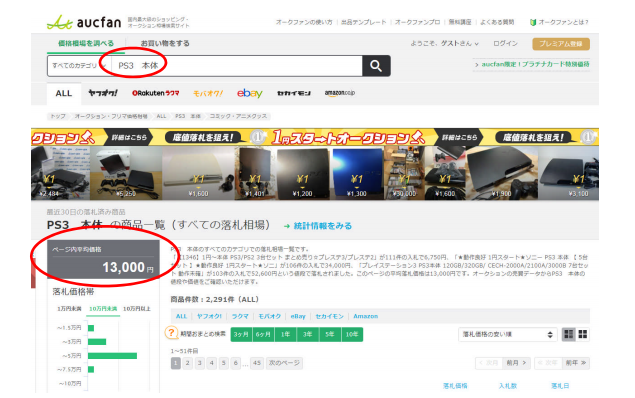Open the 無料講座 link
Screen dimensions: 635x398
[460, 22]
